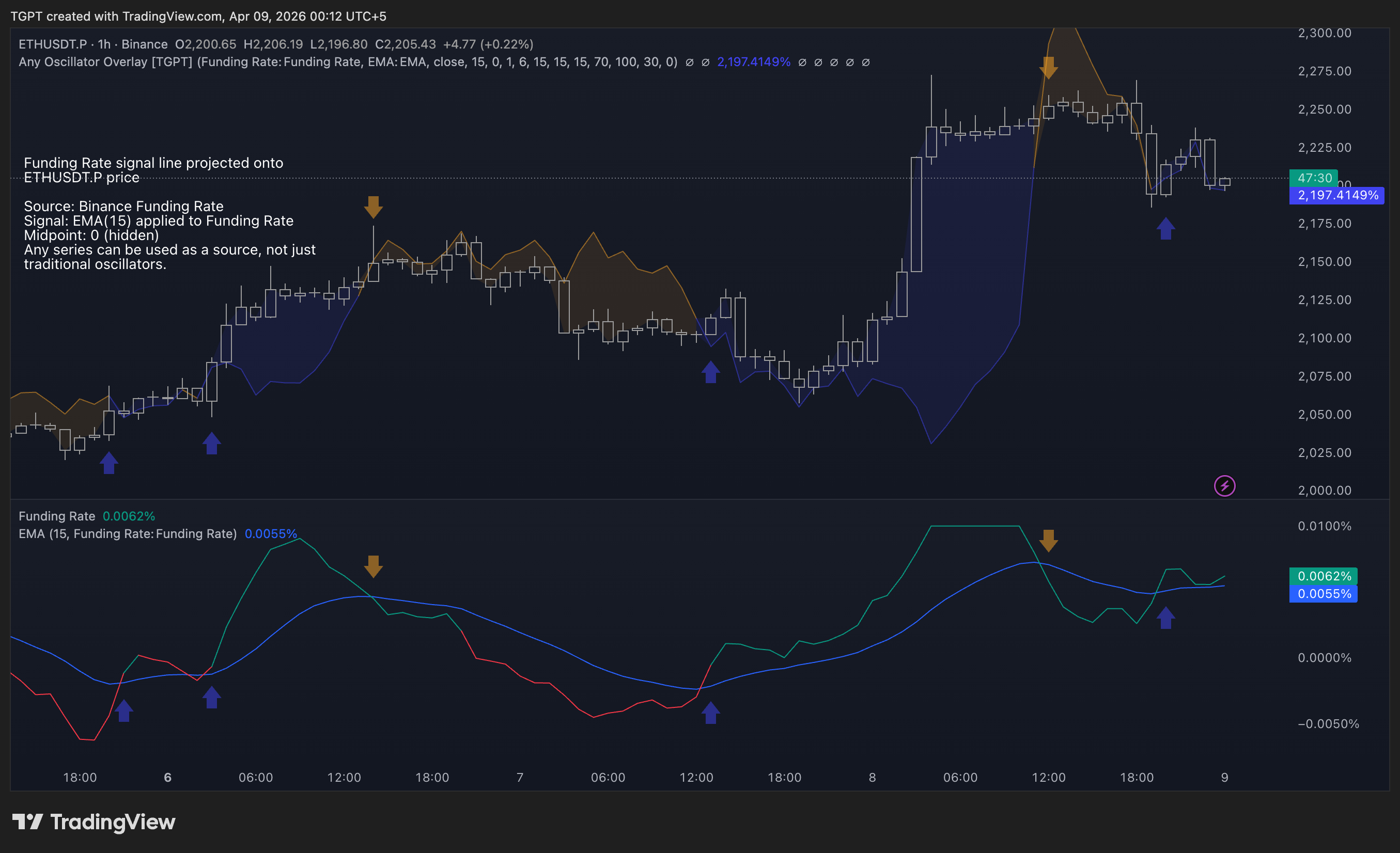Click blue up arrow below 2,175.00 price level
Image resolution: width=1400 pixels, height=853 pixels.
coord(1165,228)
